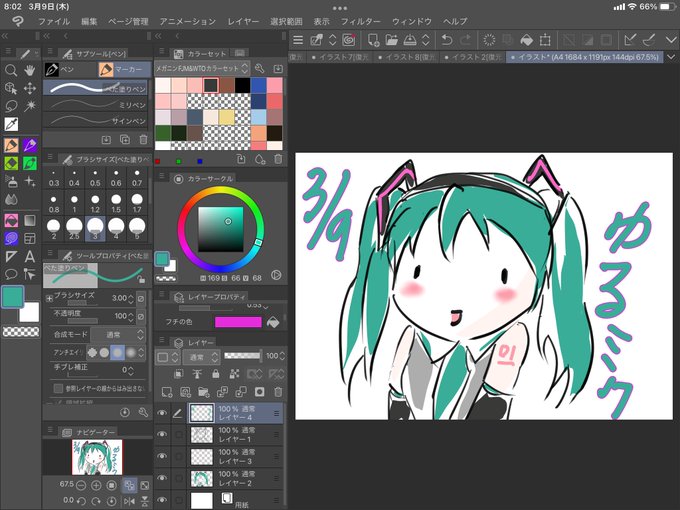Select the Gradient tool
This screenshot has height=510, width=680.
[29, 220]
